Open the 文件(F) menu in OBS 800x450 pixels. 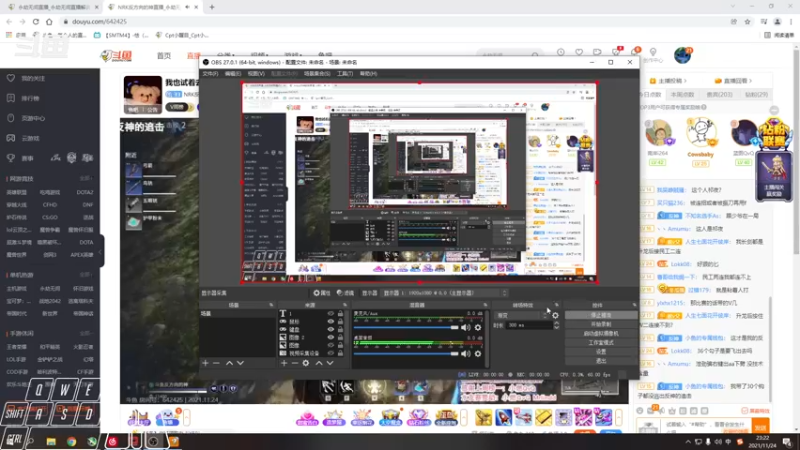click(x=210, y=73)
